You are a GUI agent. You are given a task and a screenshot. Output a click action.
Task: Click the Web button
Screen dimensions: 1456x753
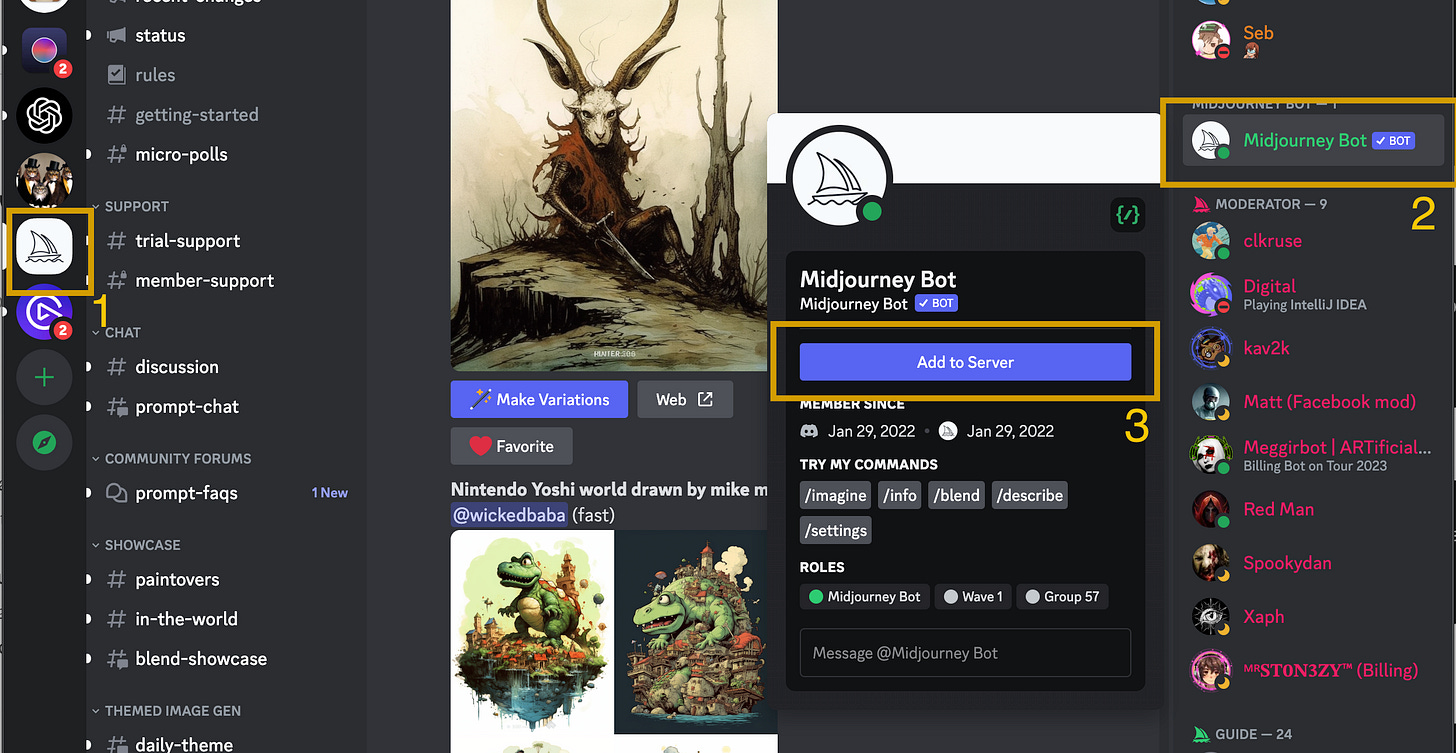685,399
